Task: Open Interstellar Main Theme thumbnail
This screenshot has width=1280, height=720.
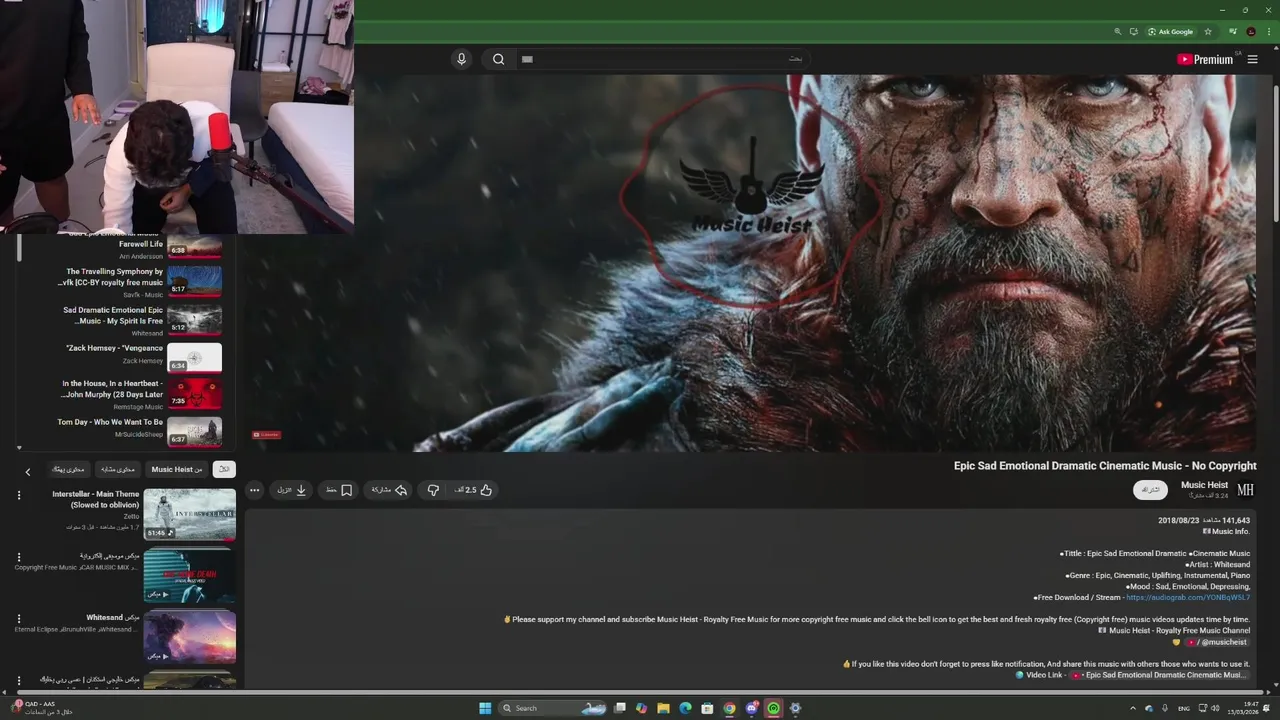Action: 190,514
